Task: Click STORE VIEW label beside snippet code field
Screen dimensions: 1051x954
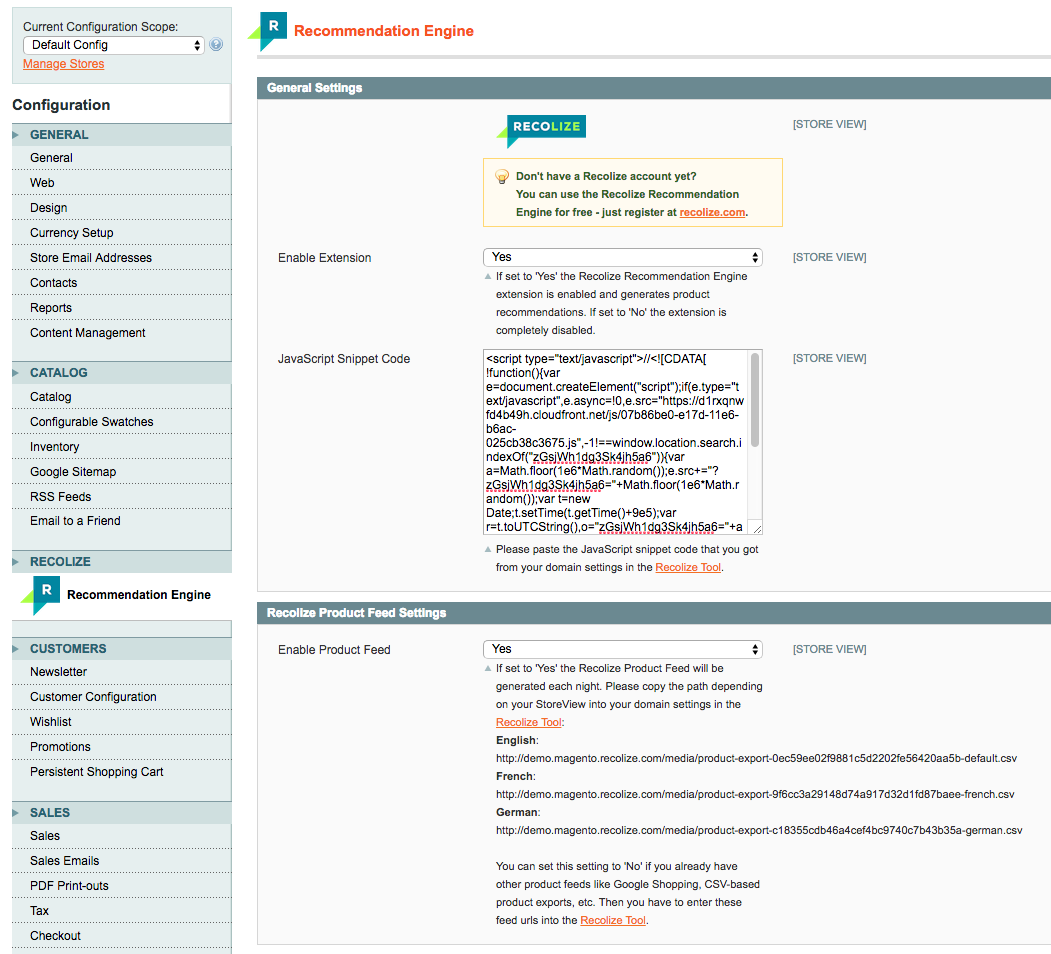Action: (829, 359)
